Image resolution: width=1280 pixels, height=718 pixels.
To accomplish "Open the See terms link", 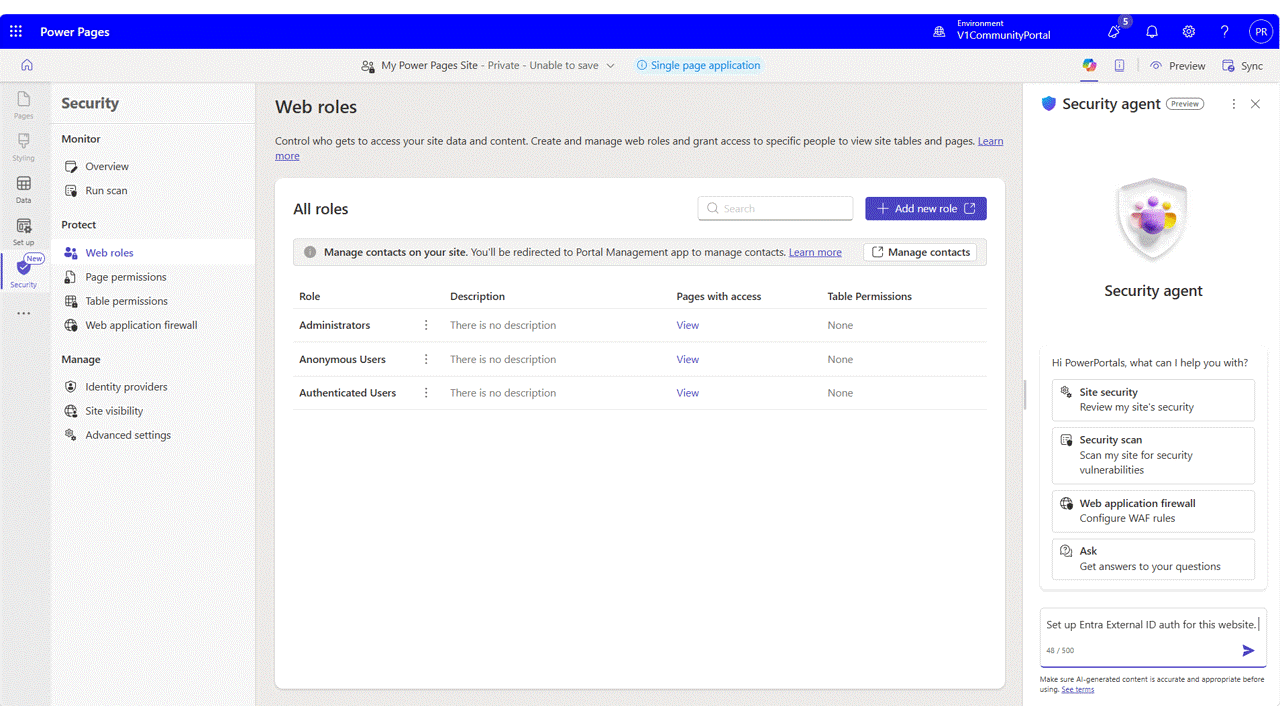I will (1077, 689).
